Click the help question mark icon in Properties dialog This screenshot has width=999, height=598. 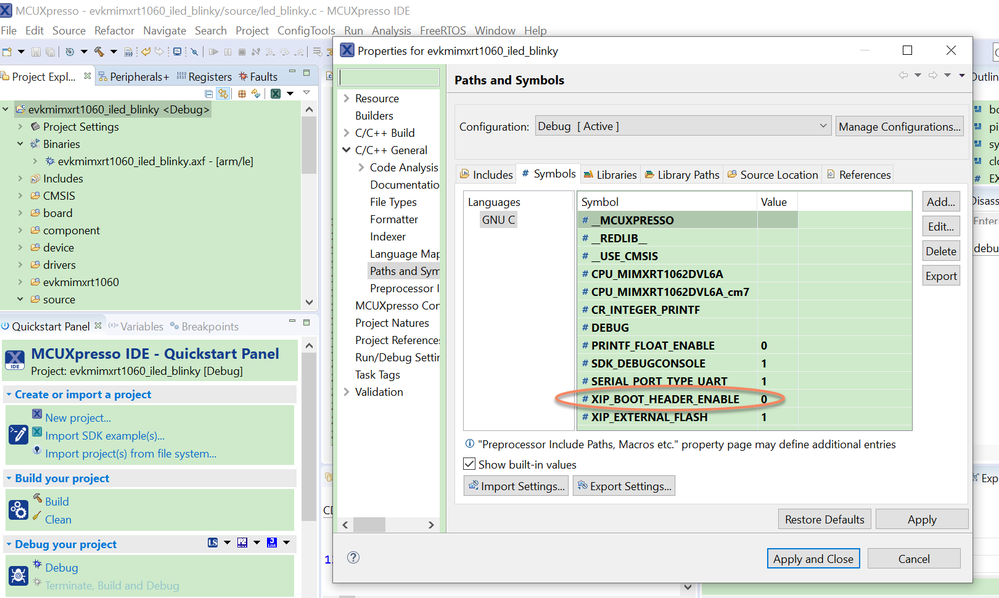353,557
